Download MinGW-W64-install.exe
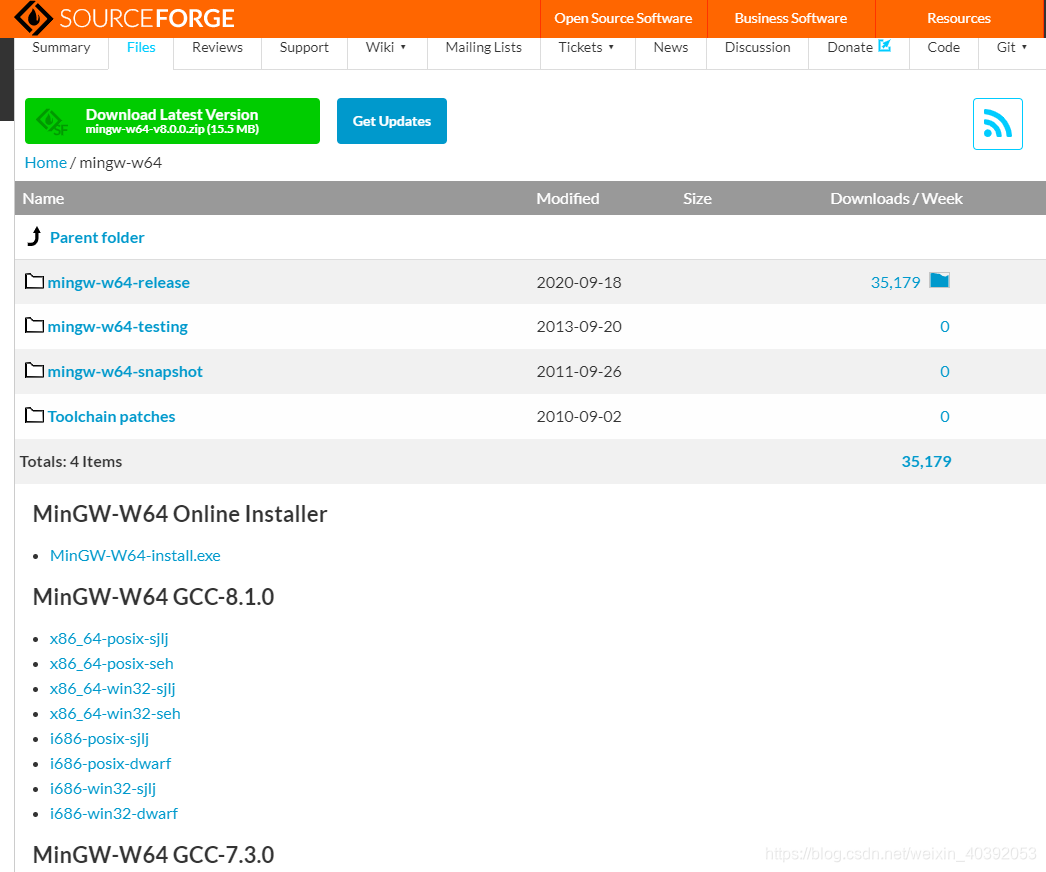This screenshot has height=872, width=1046. [x=135, y=556]
